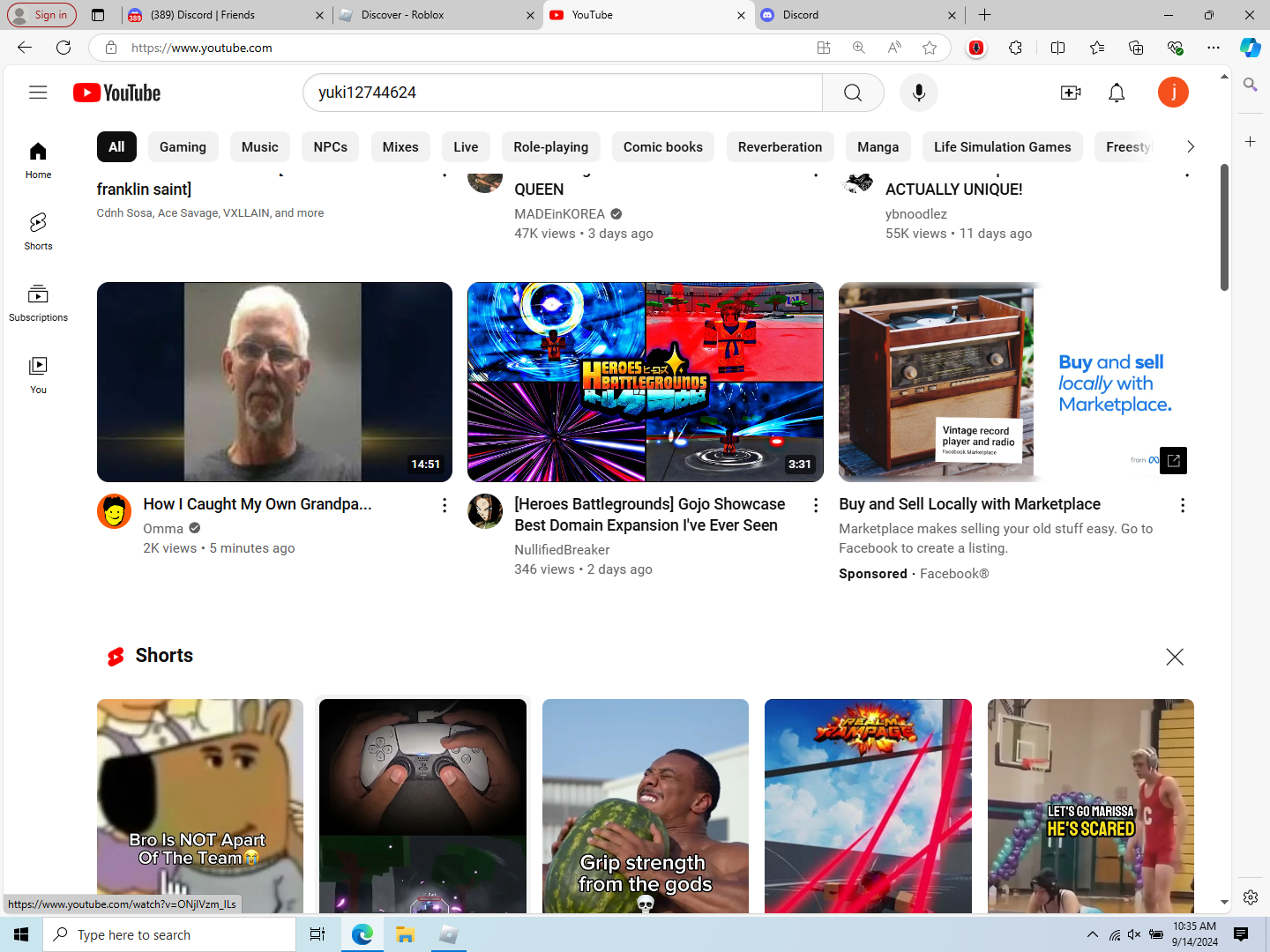Screen dimensions: 1270x952
Task: Open the split screen icon
Action: (x=1058, y=48)
